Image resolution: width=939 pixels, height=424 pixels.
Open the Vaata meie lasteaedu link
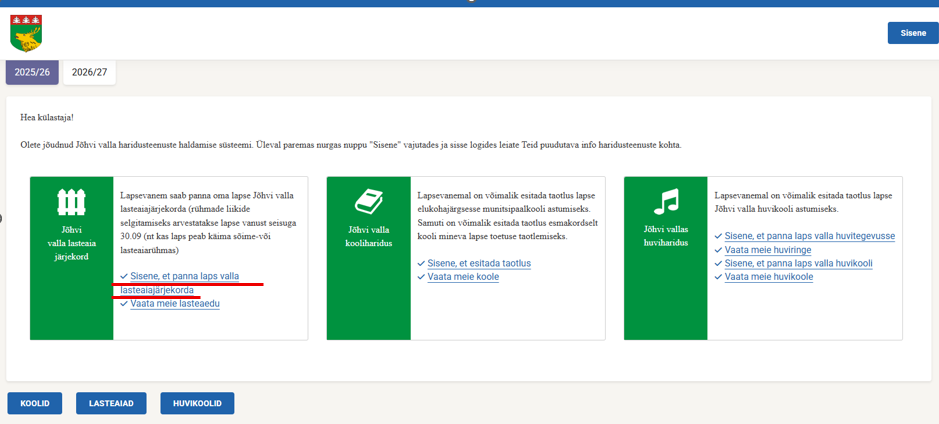click(174, 303)
